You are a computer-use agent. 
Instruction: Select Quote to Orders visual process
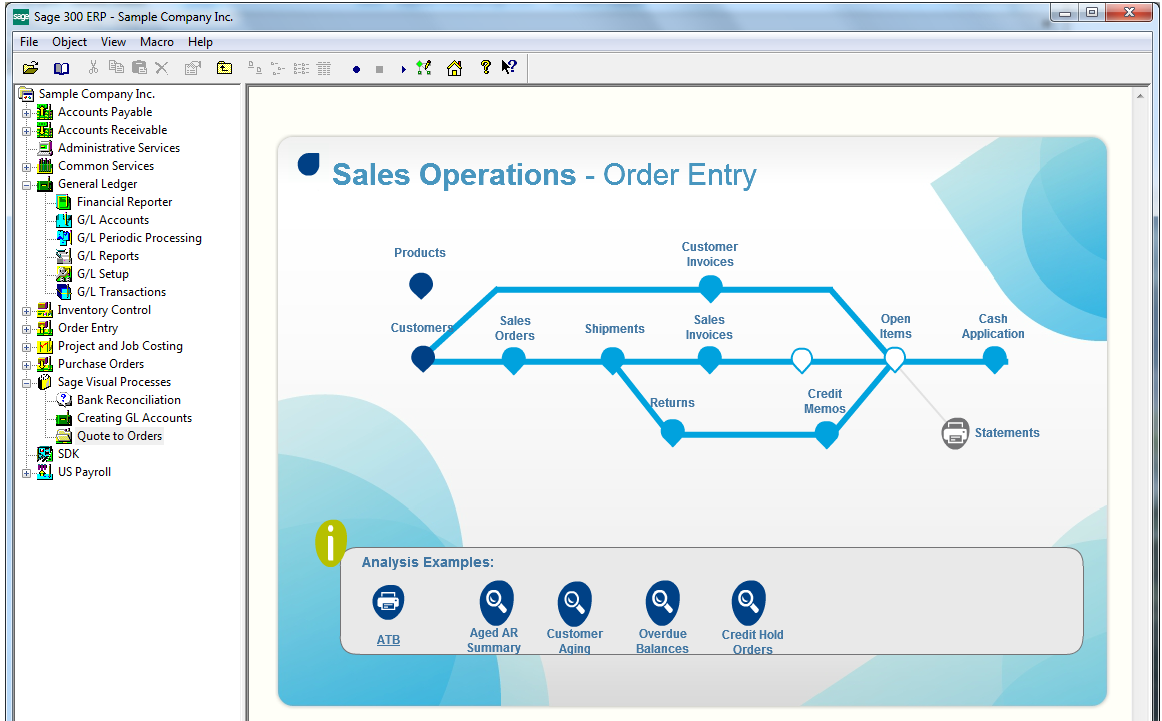[119, 436]
